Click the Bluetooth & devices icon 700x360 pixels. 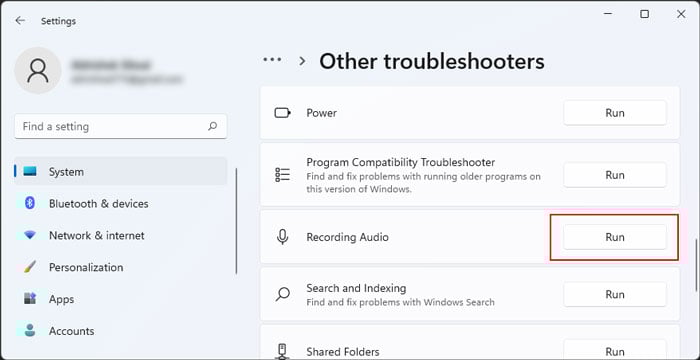click(30, 203)
